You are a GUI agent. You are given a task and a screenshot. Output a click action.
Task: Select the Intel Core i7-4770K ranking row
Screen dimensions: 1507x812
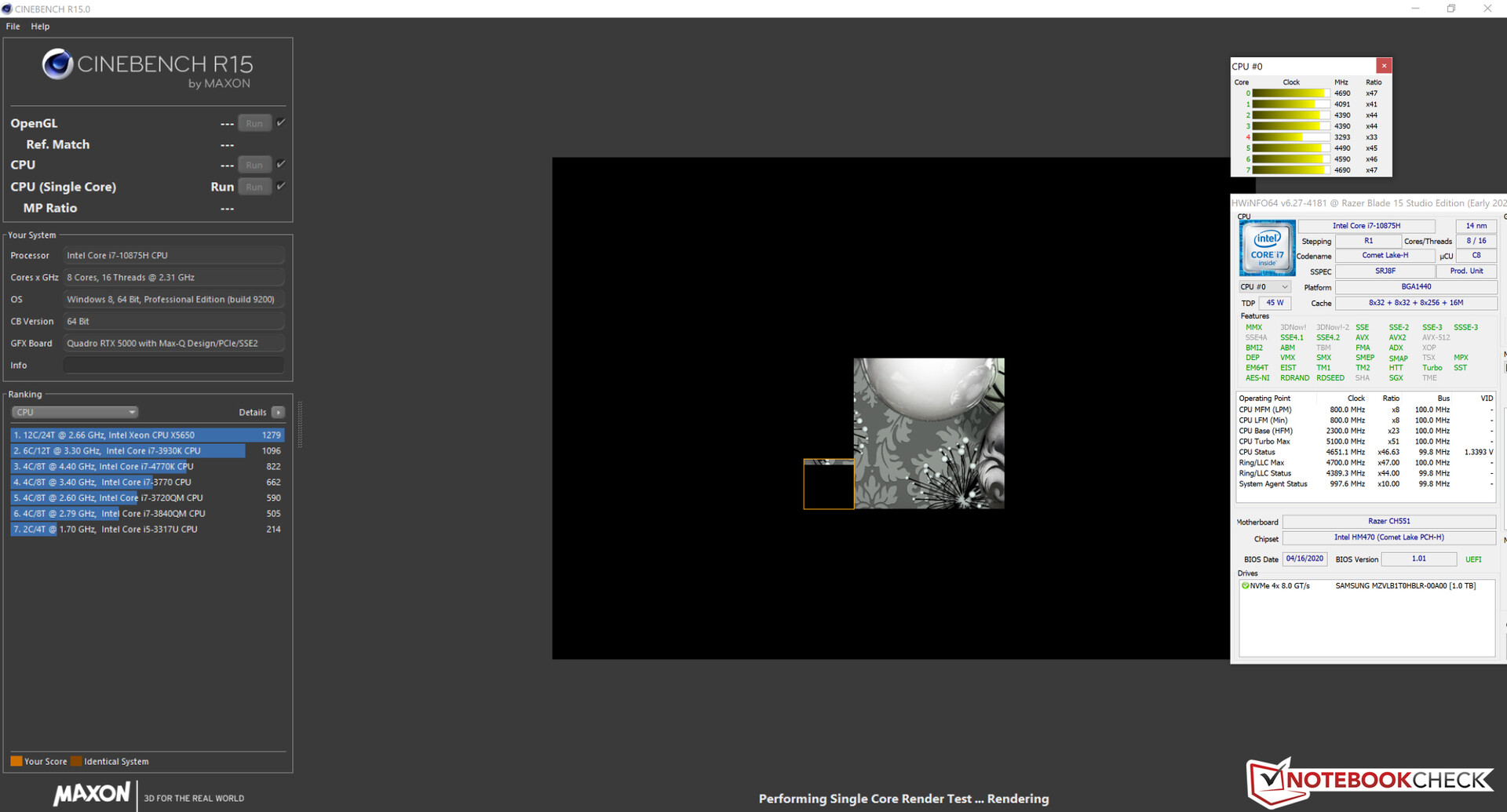click(147, 466)
